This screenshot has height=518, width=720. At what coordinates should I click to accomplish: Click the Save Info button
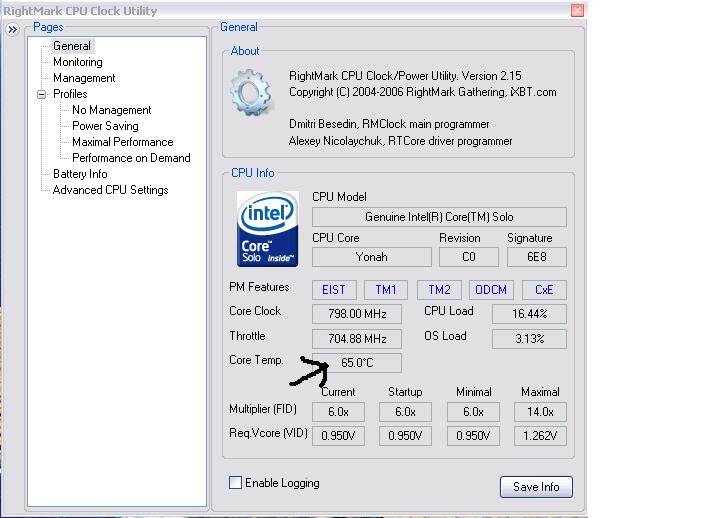click(536, 487)
